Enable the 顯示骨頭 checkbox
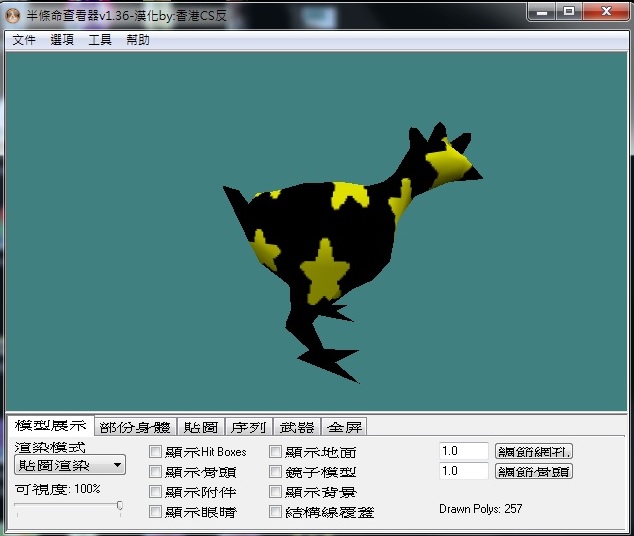Screen dimensions: 634x536 tap(155, 472)
